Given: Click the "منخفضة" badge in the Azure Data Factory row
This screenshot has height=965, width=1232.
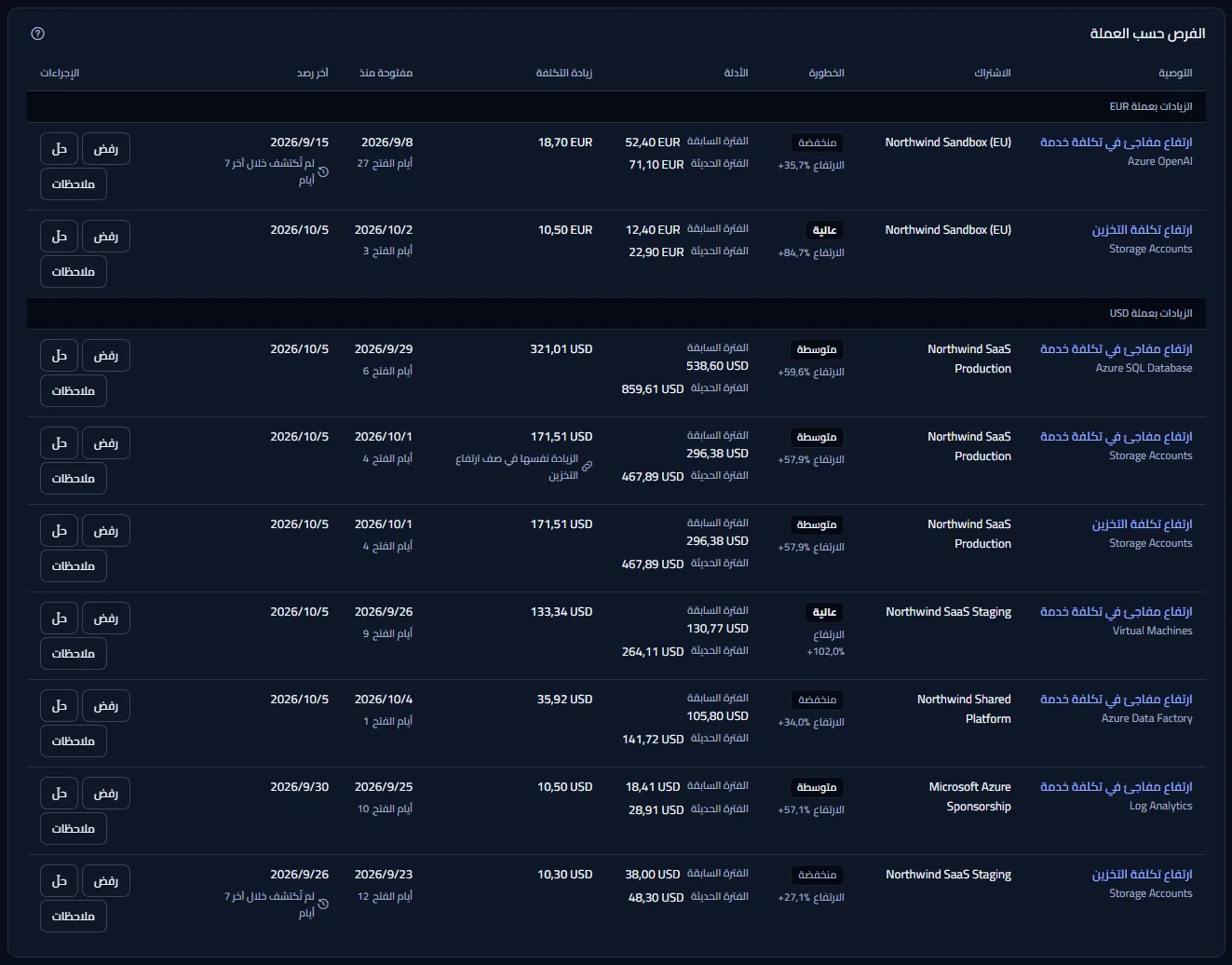Looking at the screenshot, I should [818, 700].
